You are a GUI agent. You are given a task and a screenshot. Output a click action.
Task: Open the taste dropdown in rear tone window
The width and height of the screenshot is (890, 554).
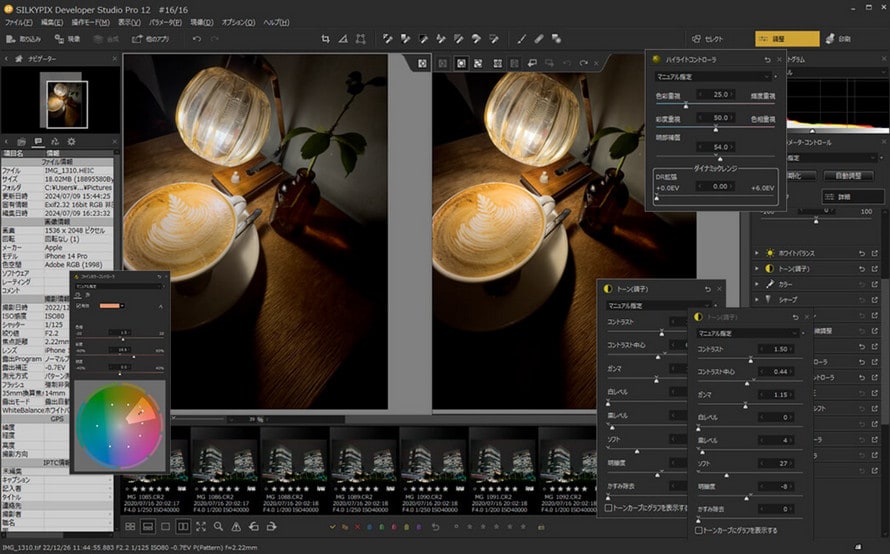[x=658, y=305]
